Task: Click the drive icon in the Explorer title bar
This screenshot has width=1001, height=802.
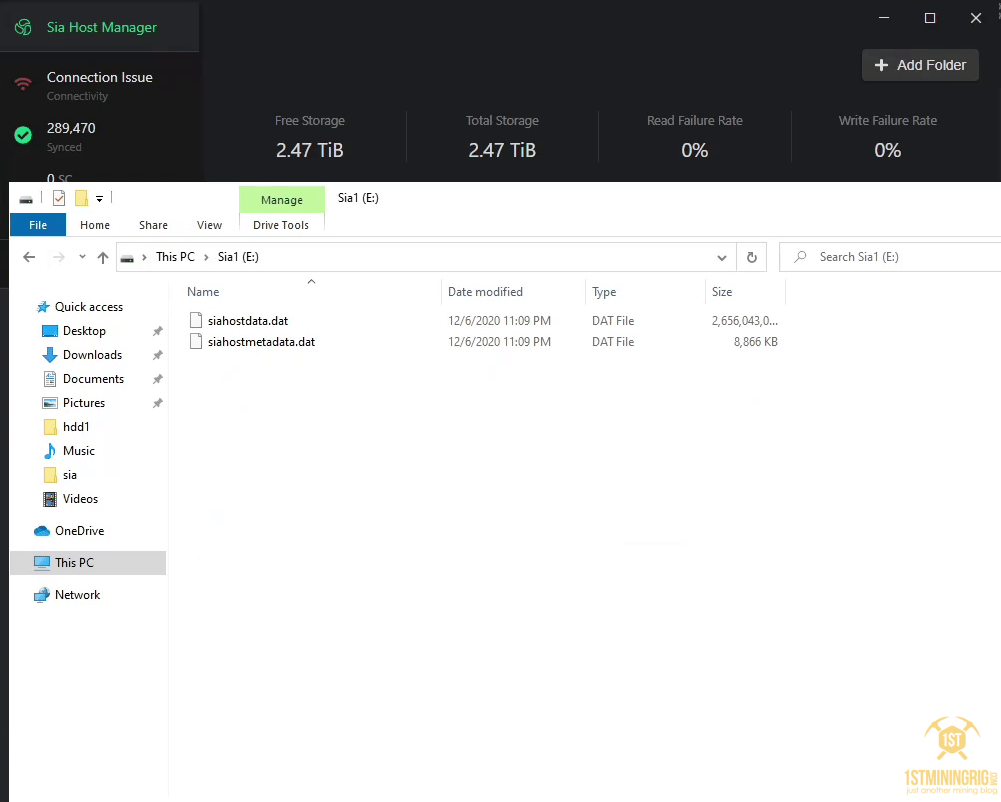Action: point(26,199)
